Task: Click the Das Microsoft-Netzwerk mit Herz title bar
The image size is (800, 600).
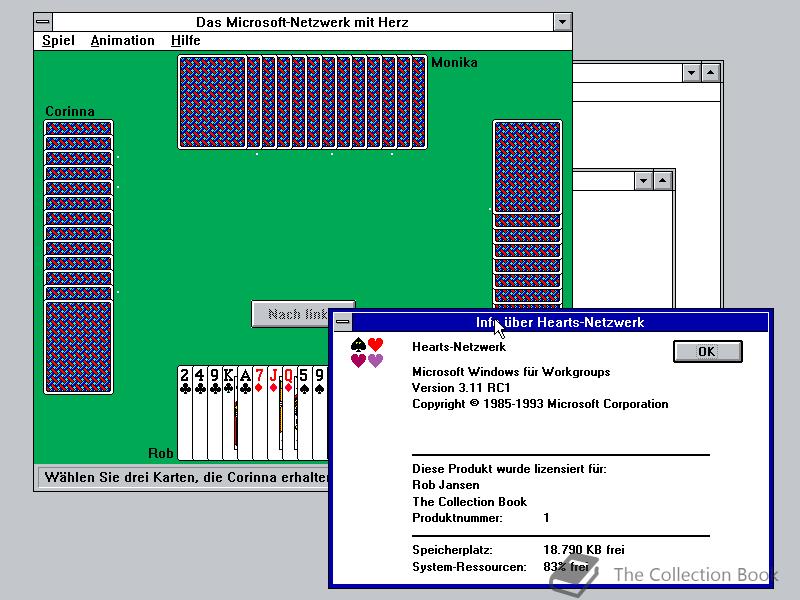Action: pos(303,22)
